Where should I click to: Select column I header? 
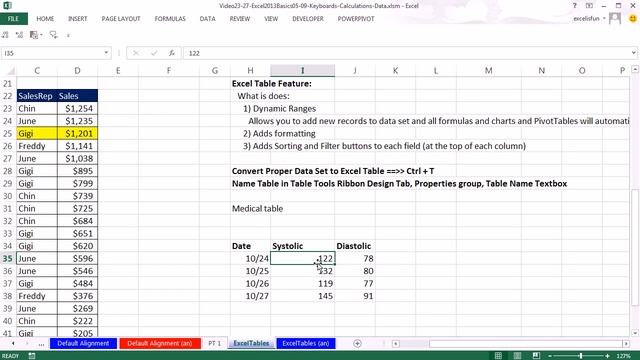tap(302, 71)
